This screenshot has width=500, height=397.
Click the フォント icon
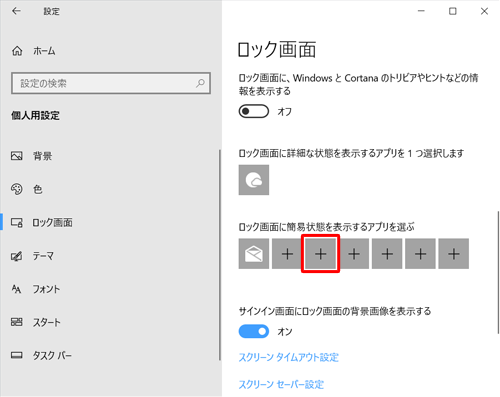click(x=16, y=289)
